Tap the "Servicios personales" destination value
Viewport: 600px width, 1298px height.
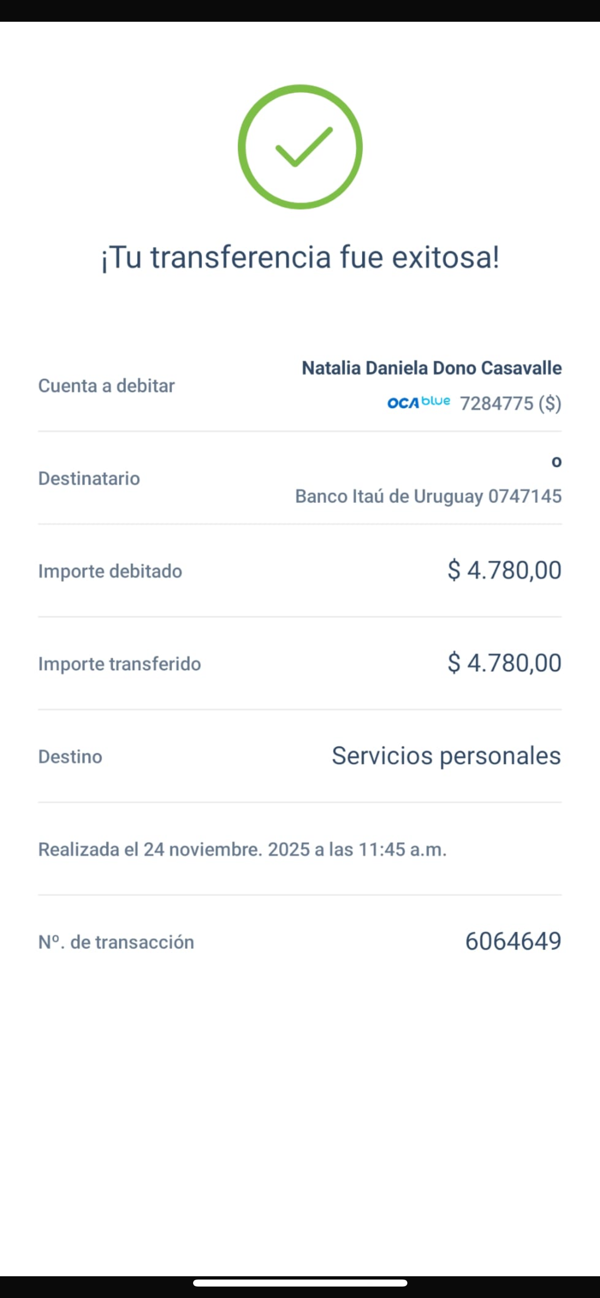tap(446, 756)
